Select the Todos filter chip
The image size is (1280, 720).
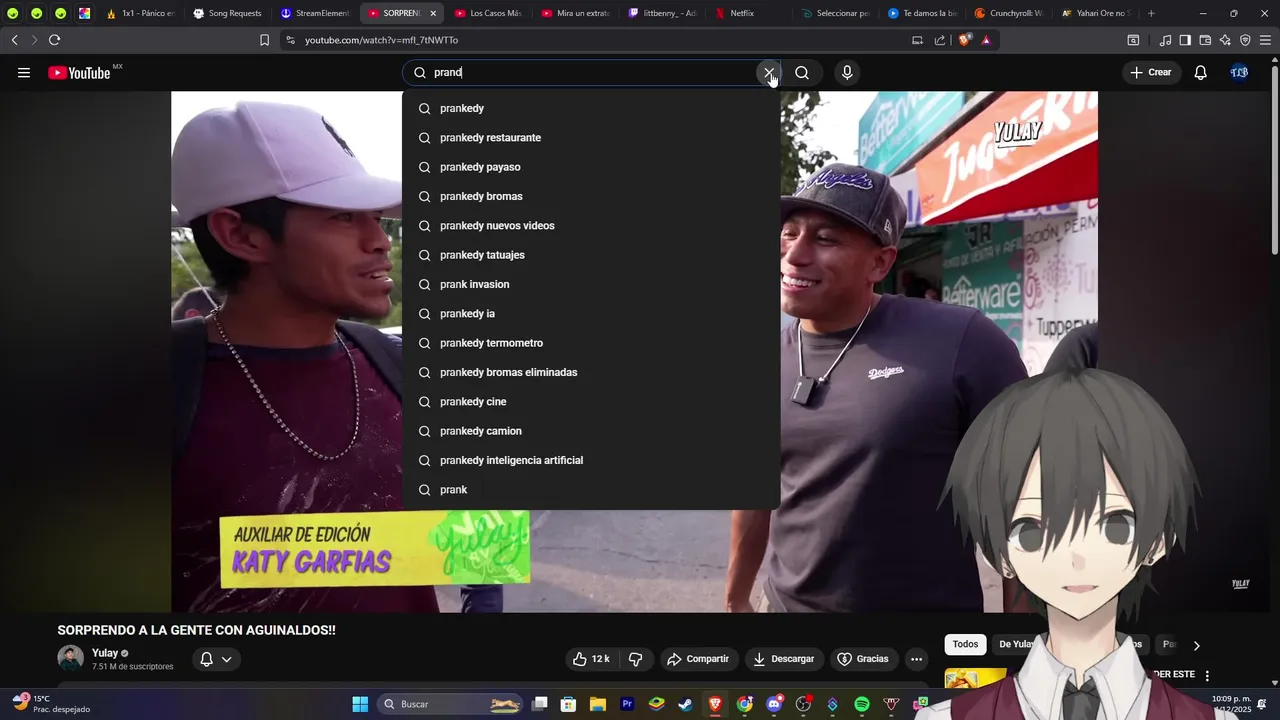point(965,645)
